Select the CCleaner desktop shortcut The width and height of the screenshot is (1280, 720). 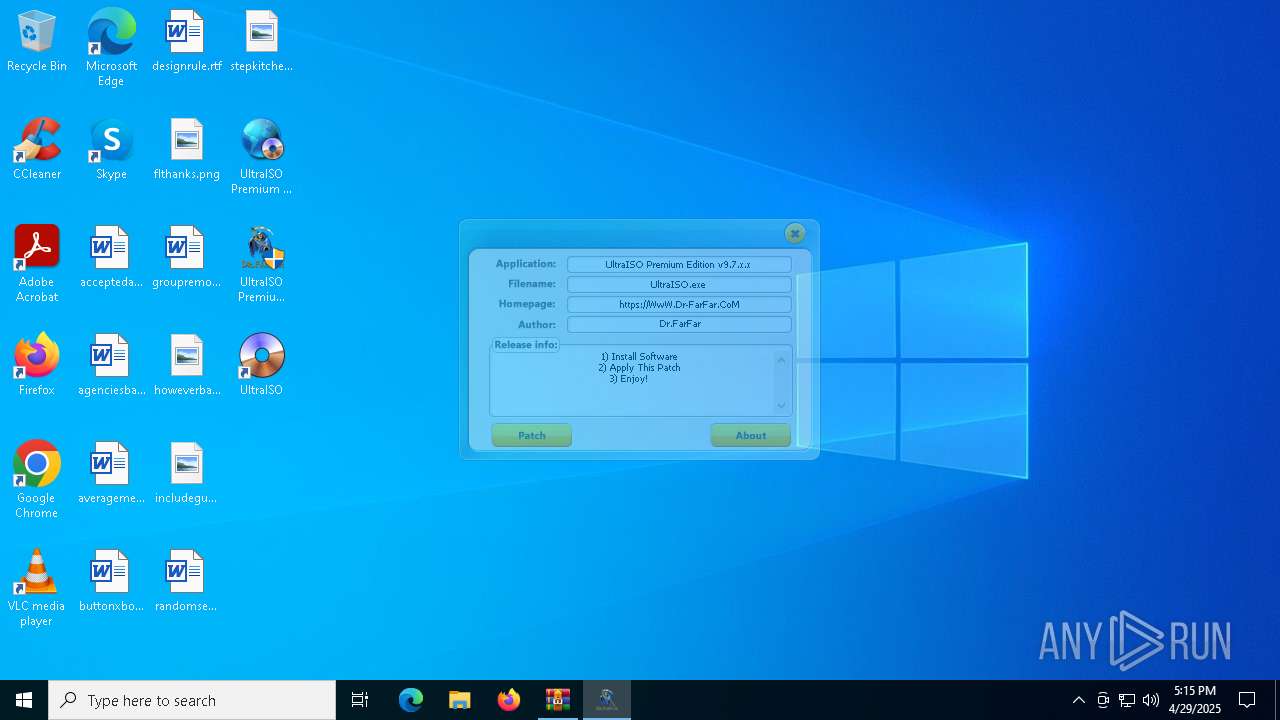[37, 150]
